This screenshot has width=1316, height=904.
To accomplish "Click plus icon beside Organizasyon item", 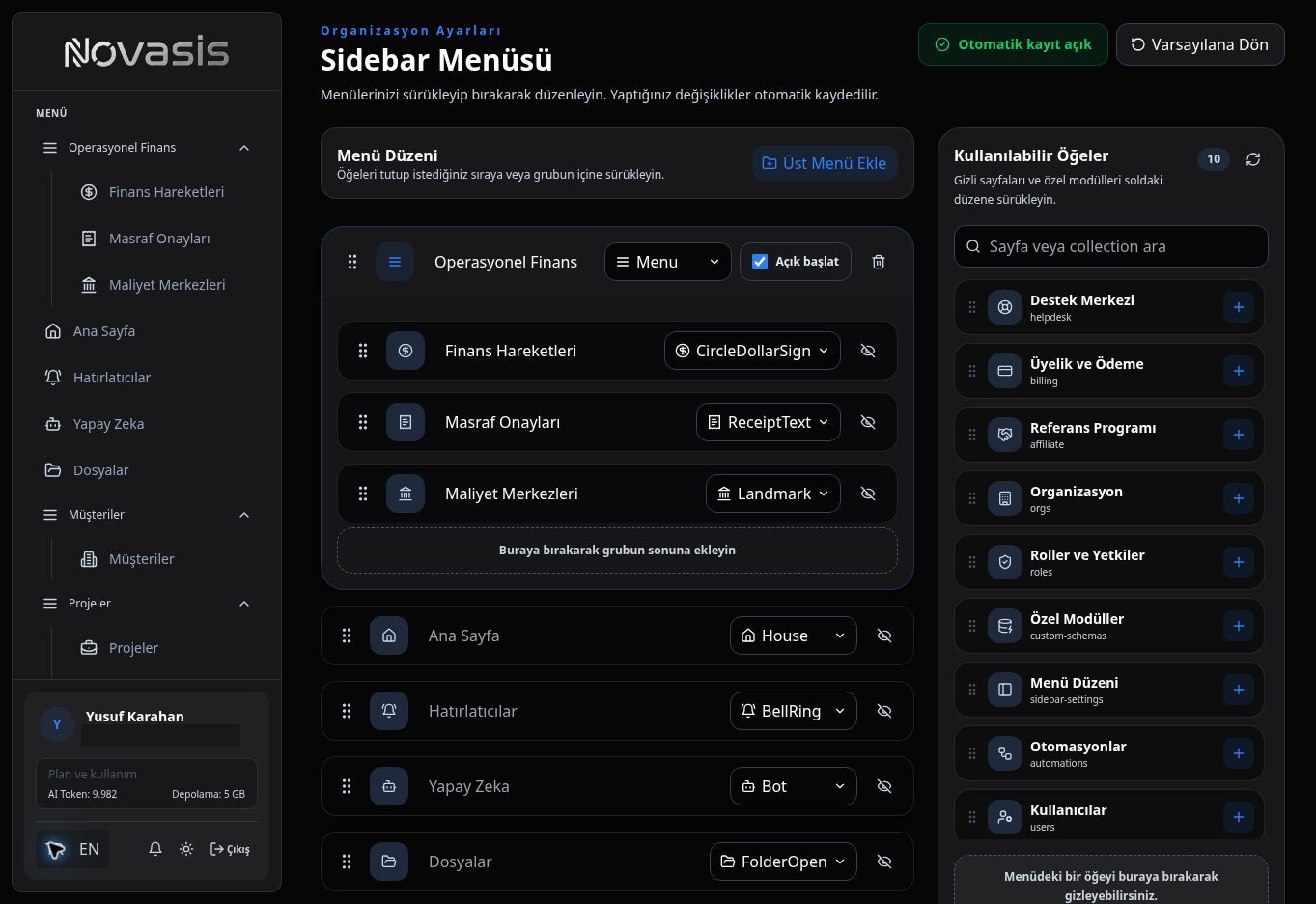I will tap(1238, 498).
